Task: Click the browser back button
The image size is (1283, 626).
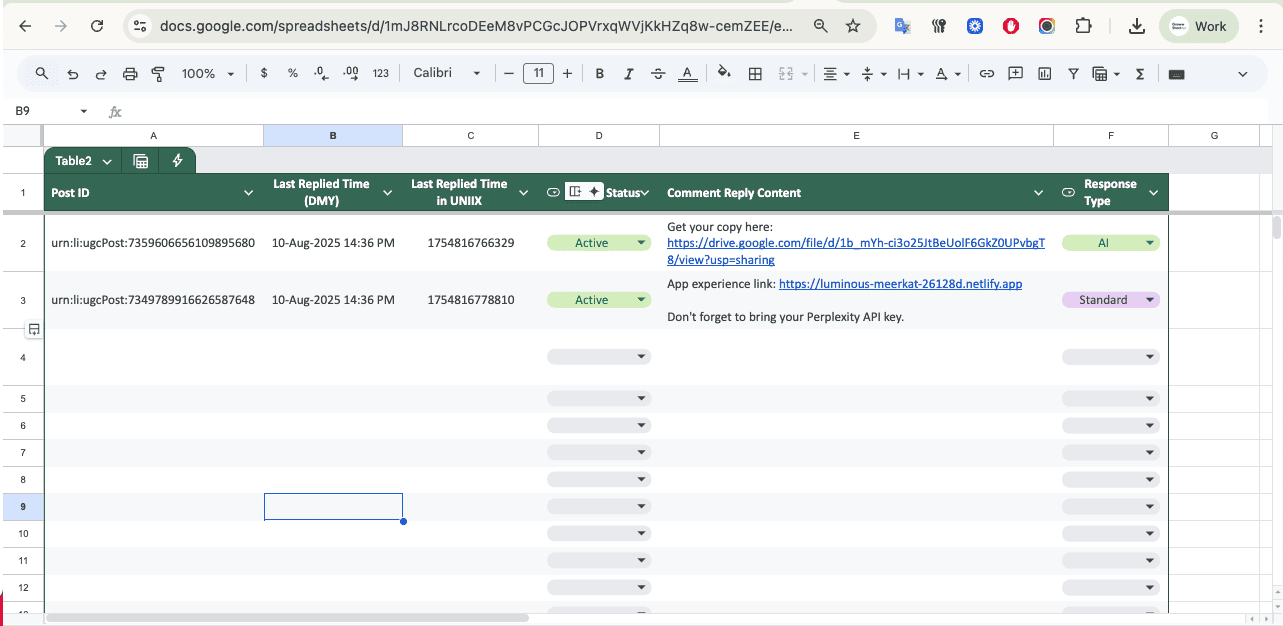Action: coord(25,27)
